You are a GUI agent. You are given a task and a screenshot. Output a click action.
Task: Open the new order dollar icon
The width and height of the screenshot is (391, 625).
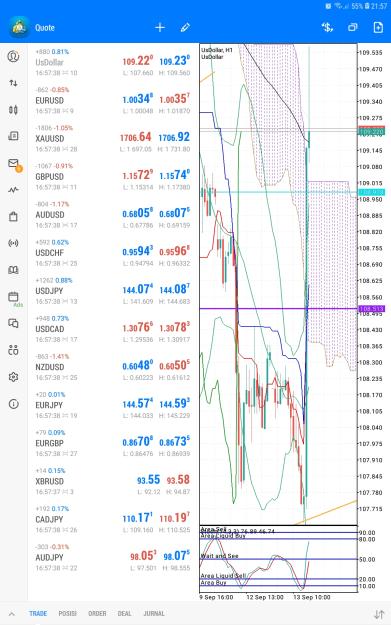point(327,28)
